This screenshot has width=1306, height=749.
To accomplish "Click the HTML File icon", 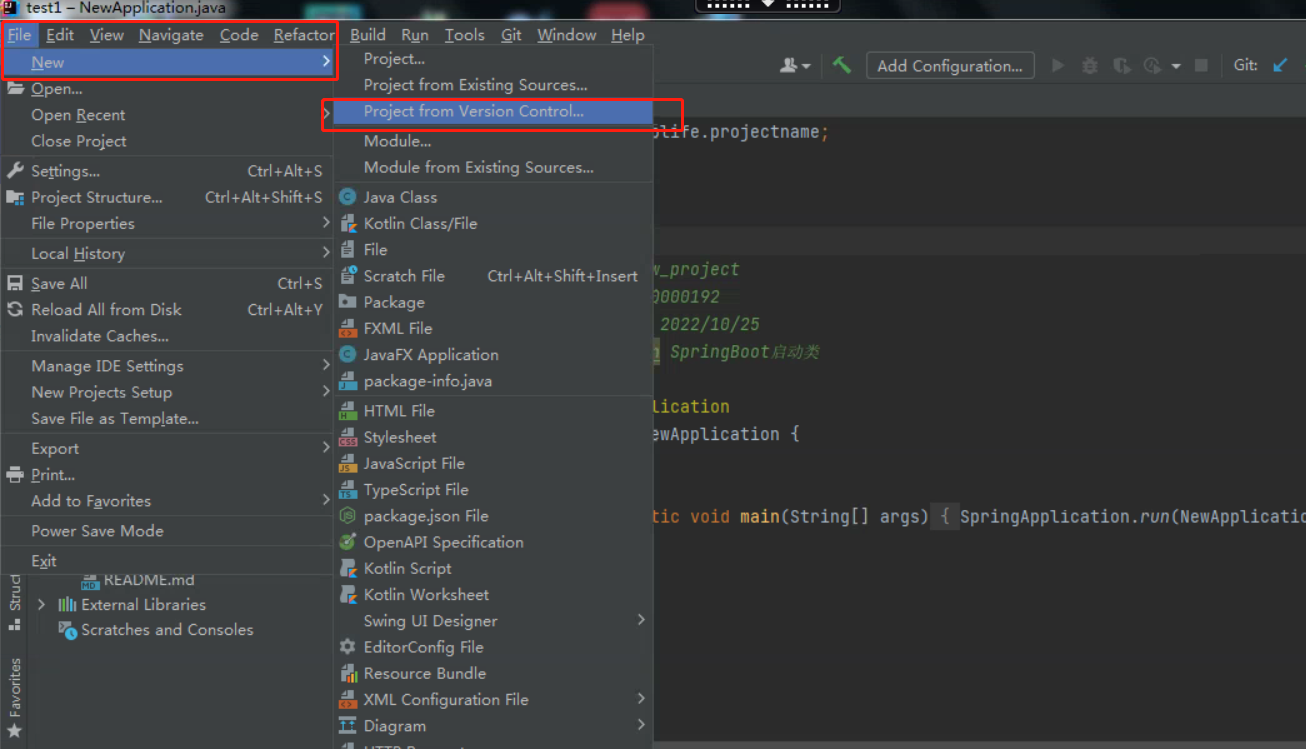I will 347,411.
